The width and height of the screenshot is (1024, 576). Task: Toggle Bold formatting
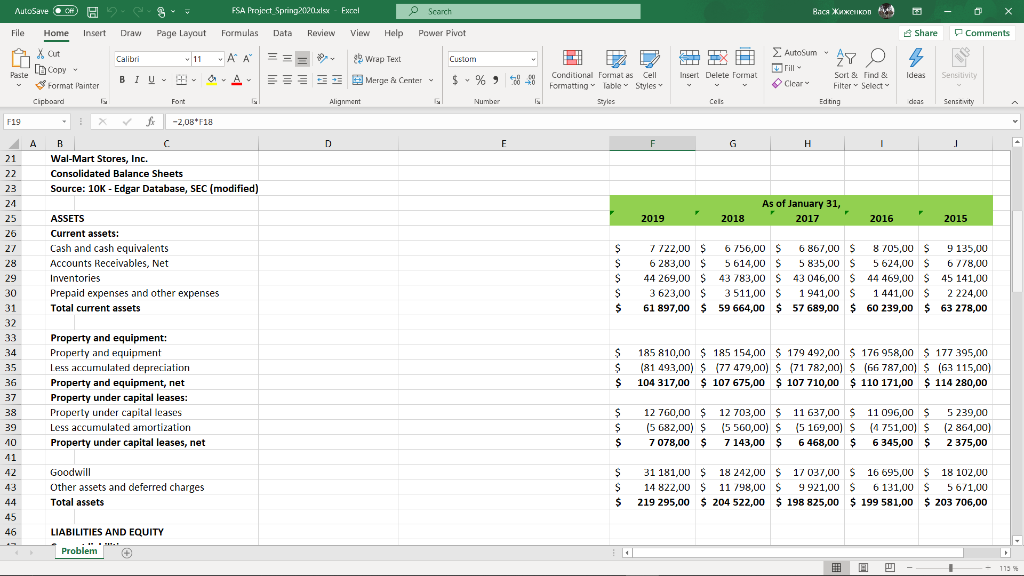[x=122, y=80]
